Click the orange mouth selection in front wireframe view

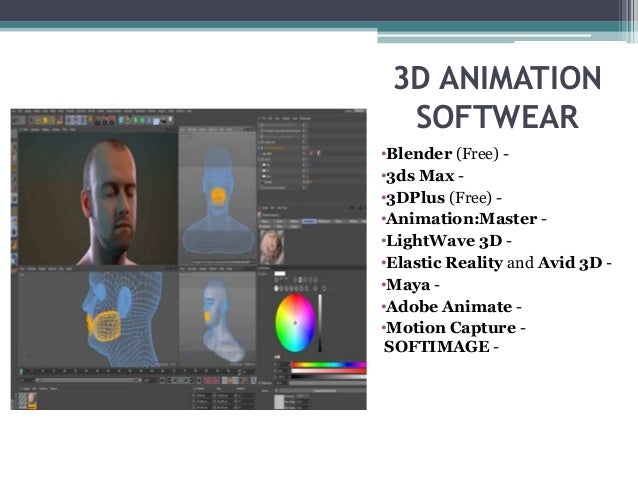[218, 196]
